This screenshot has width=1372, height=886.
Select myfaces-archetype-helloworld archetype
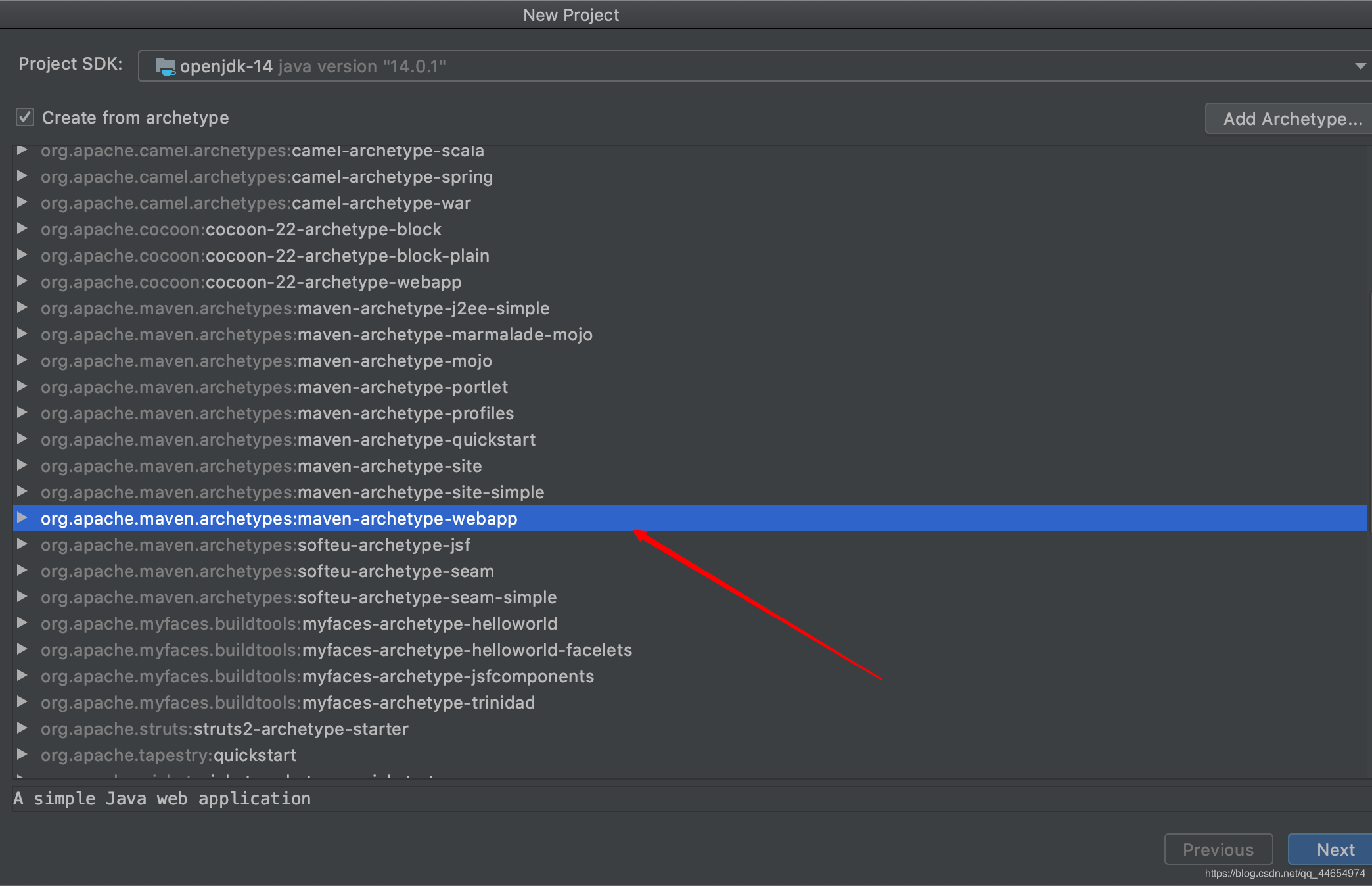point(299,624)
